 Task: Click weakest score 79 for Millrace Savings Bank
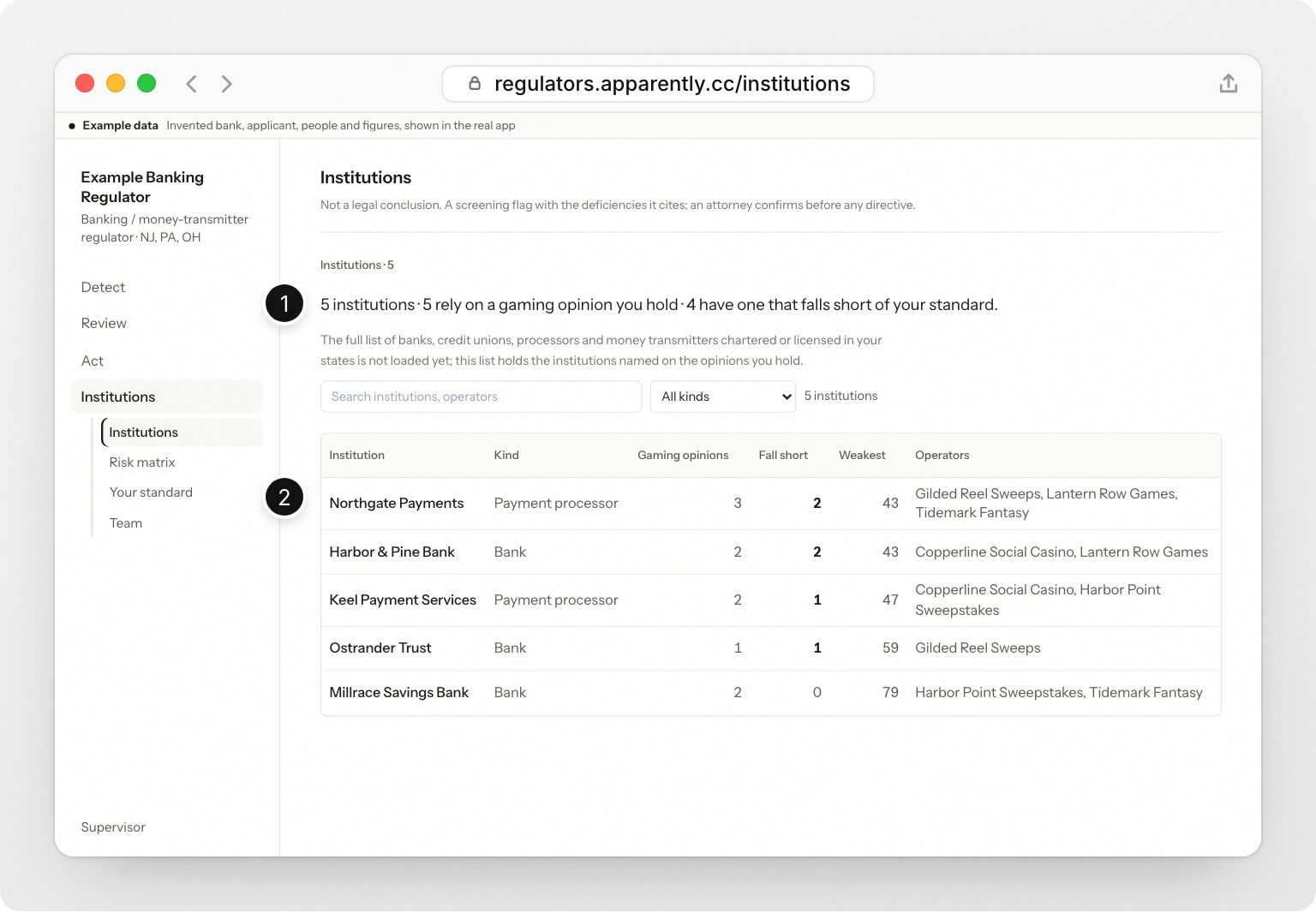pos(890,693)
